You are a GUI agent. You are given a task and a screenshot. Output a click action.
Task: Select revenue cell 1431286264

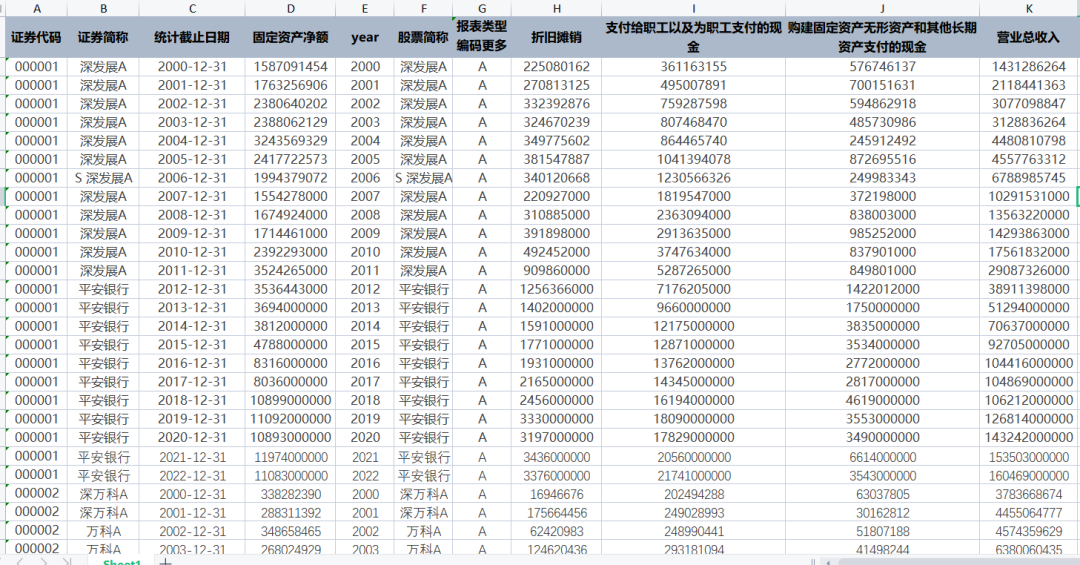coord(1029,67)
